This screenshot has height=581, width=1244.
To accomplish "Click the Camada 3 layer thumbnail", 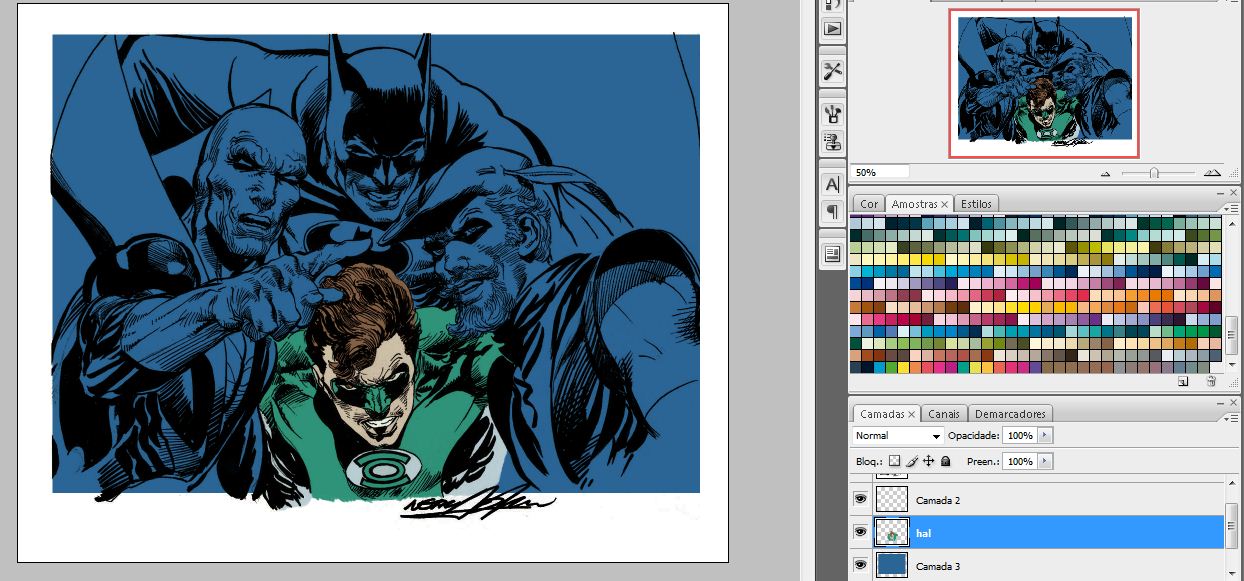I will 891,565.
